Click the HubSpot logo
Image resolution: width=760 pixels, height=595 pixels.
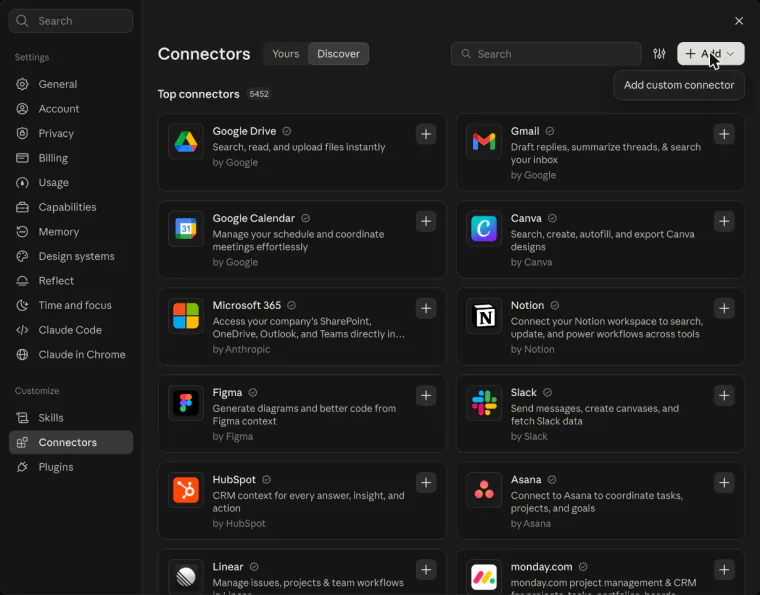(x=186, y=490)
